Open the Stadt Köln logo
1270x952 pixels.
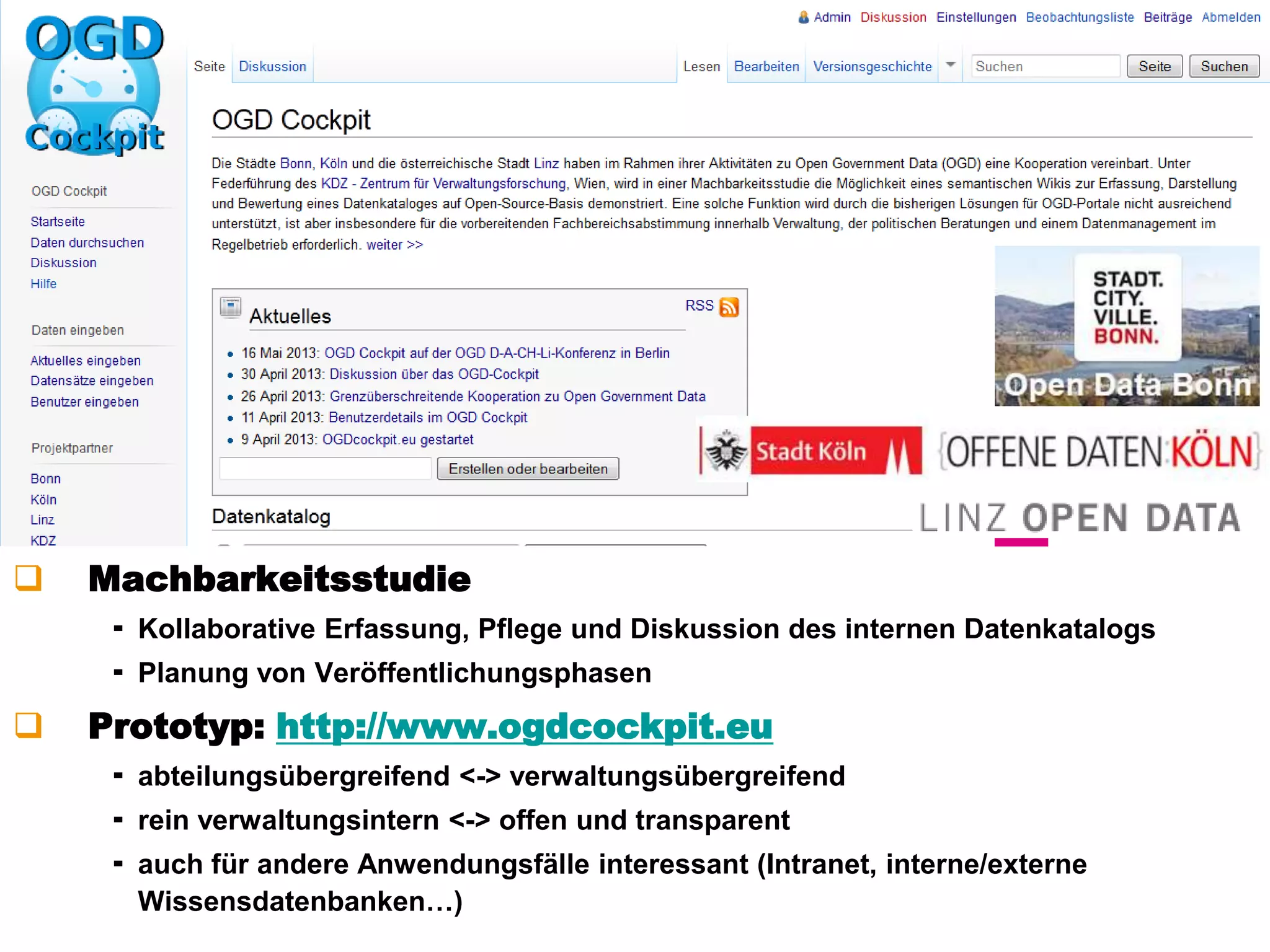click(810, 451)
